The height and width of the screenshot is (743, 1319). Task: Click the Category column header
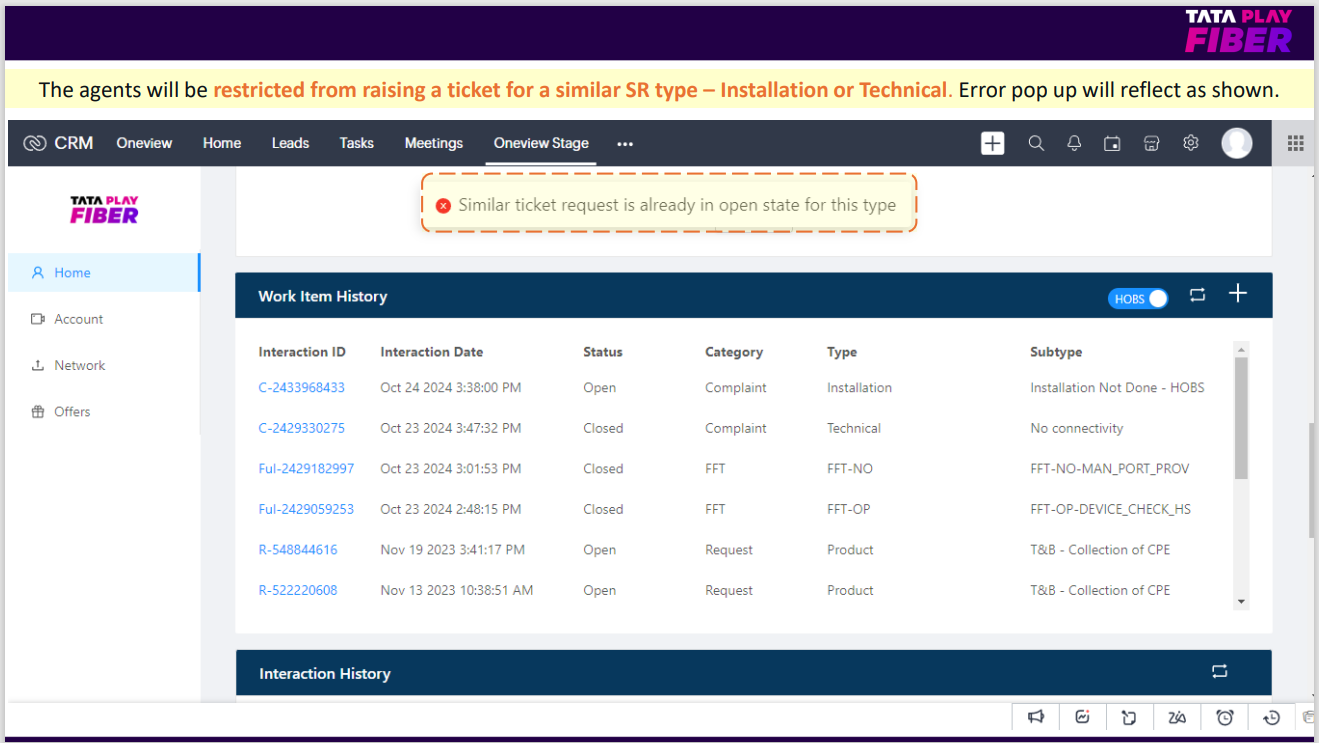[x=734, y=352]
